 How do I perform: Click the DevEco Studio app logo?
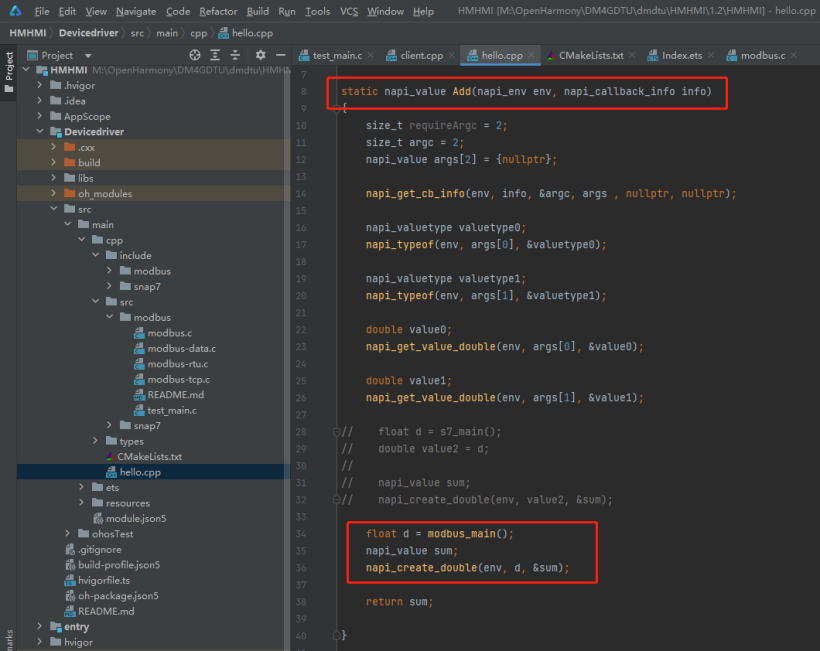point(15,10)
